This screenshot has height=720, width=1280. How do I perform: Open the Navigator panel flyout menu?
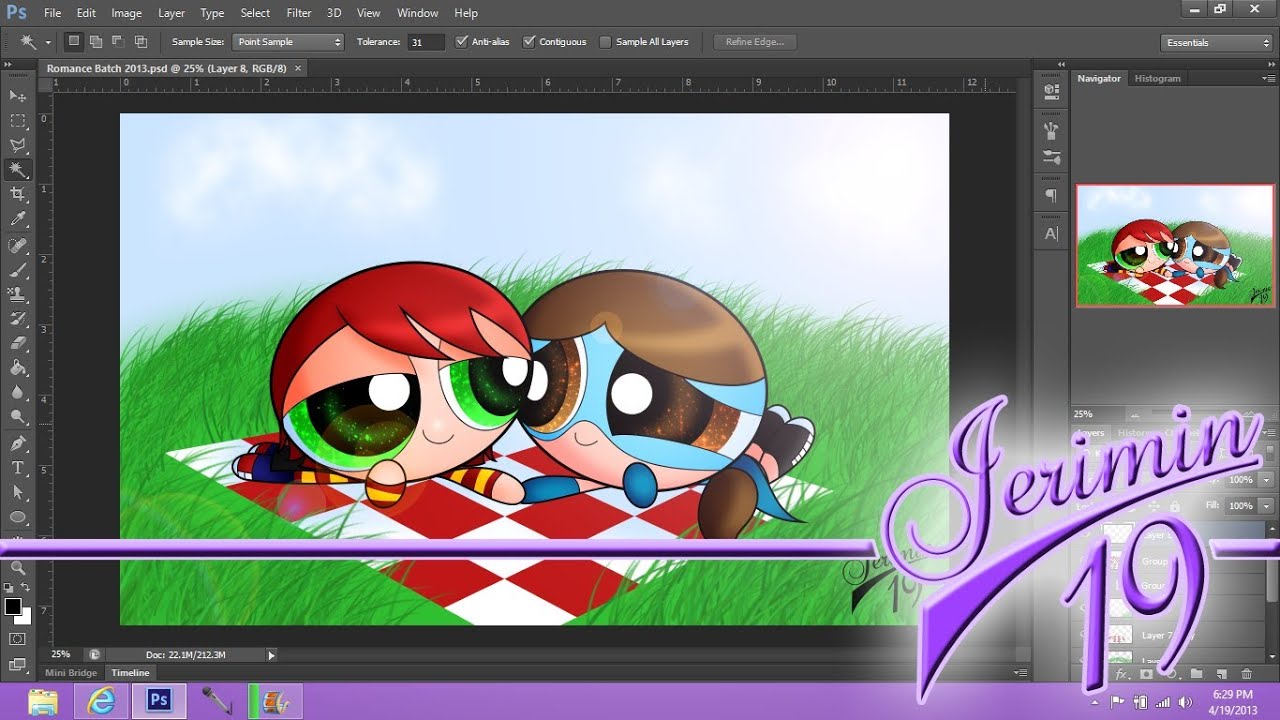(1267, 78)
